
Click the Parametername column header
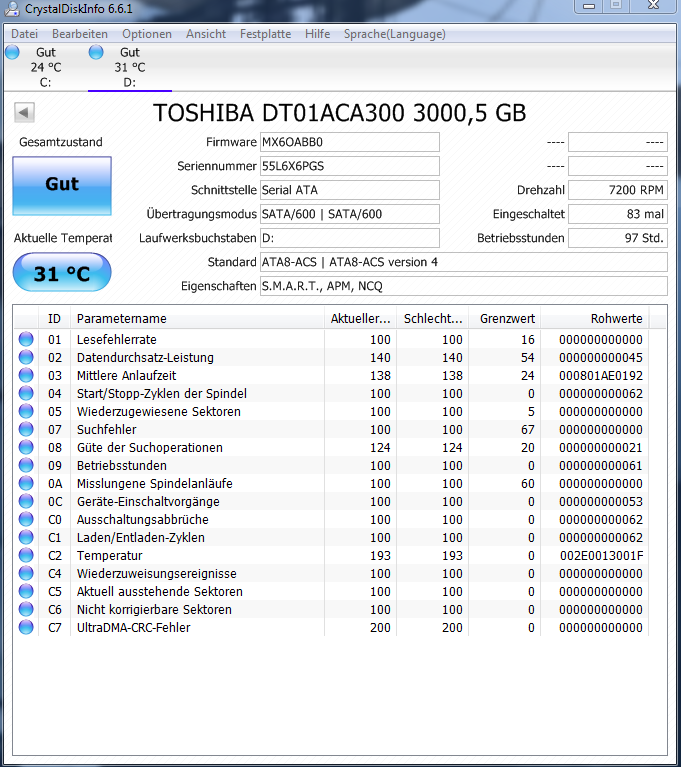pyautogui.click(x=197, y=319)
